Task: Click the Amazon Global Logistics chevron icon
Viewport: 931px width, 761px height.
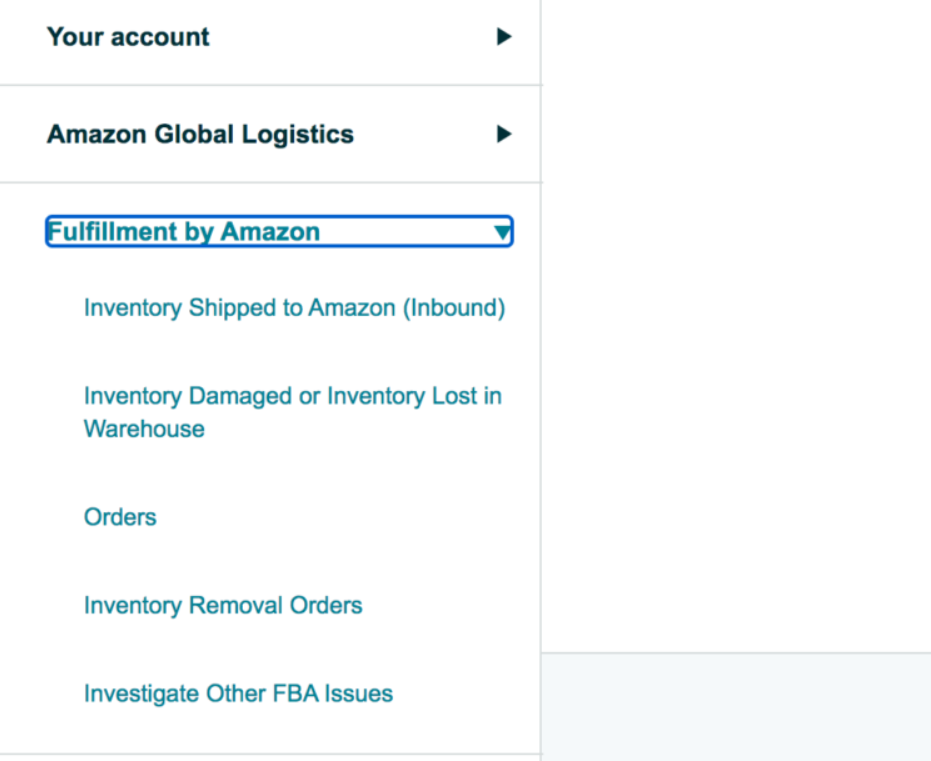Action: coord(503,134)
